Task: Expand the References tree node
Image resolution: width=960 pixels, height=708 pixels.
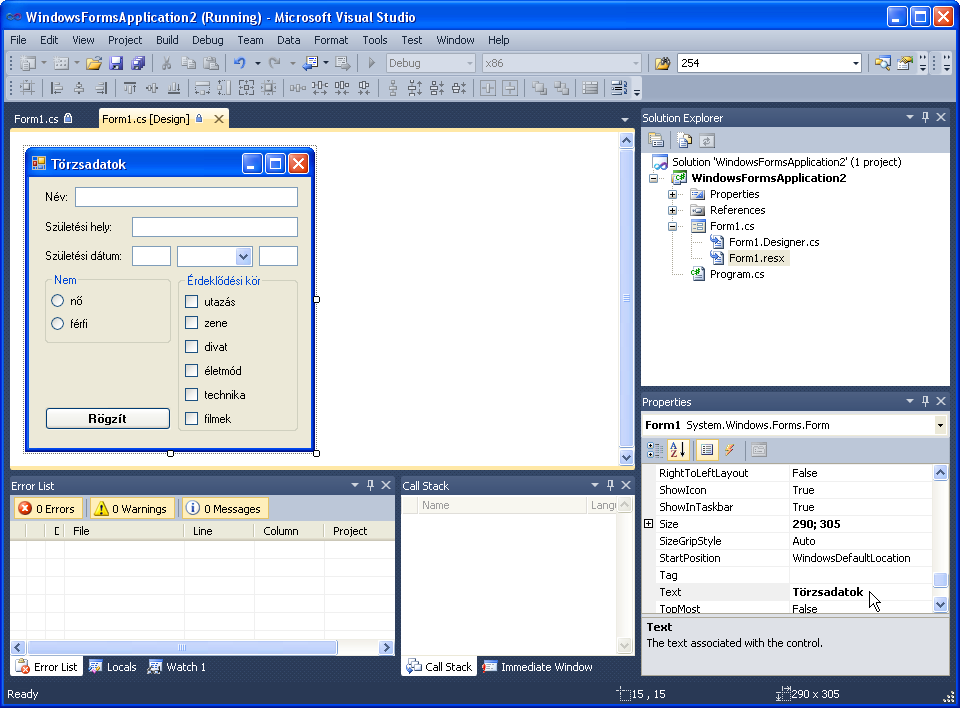Action: point(672,210)
